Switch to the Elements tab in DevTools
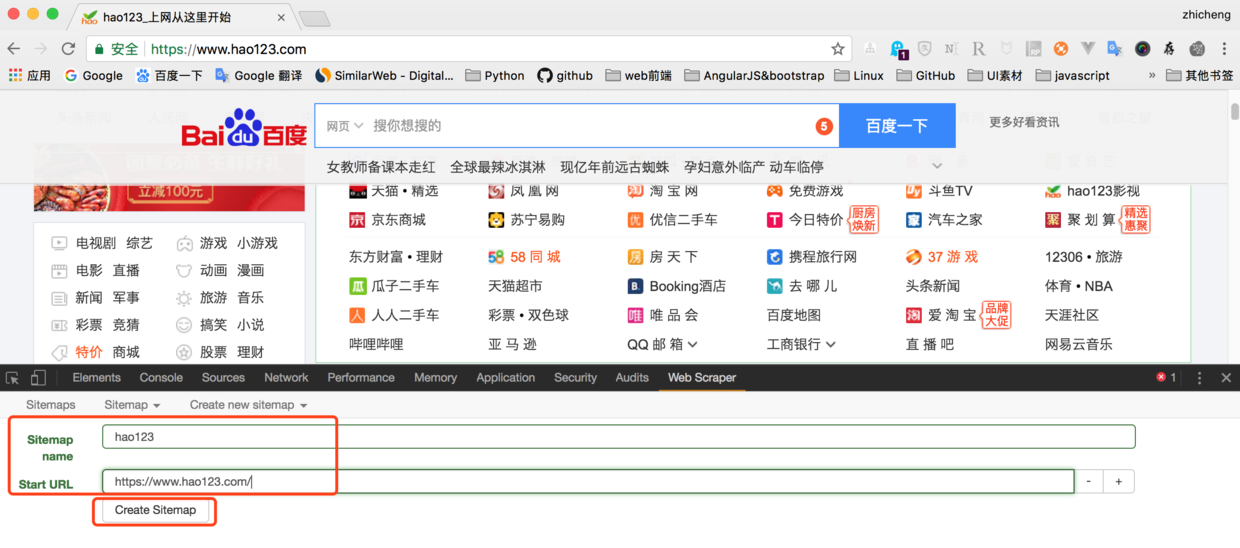The image size is (1240, 548). tap(97, 378)
